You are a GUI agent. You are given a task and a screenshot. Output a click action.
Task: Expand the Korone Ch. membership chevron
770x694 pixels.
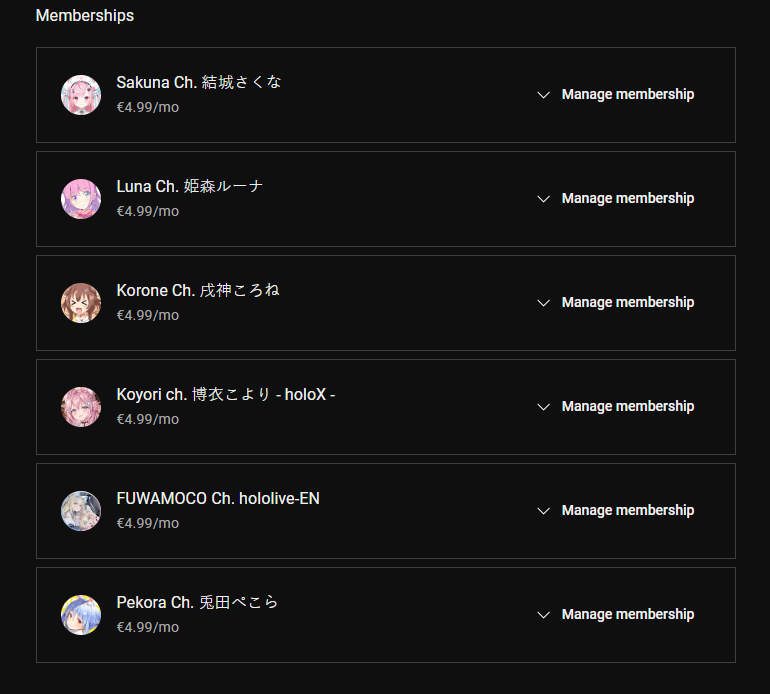point(543,303)
